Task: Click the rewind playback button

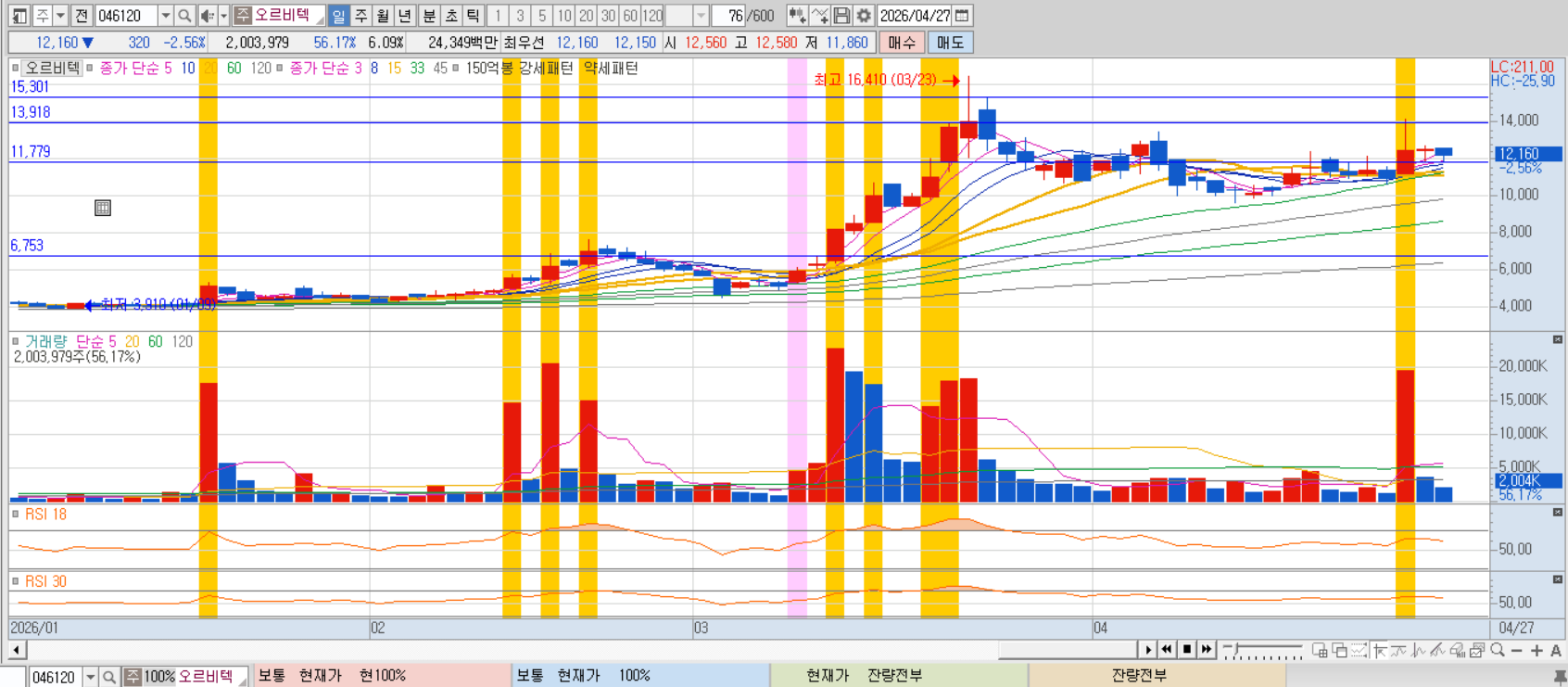Action: pyautogui.click(x=1167, y=650)
